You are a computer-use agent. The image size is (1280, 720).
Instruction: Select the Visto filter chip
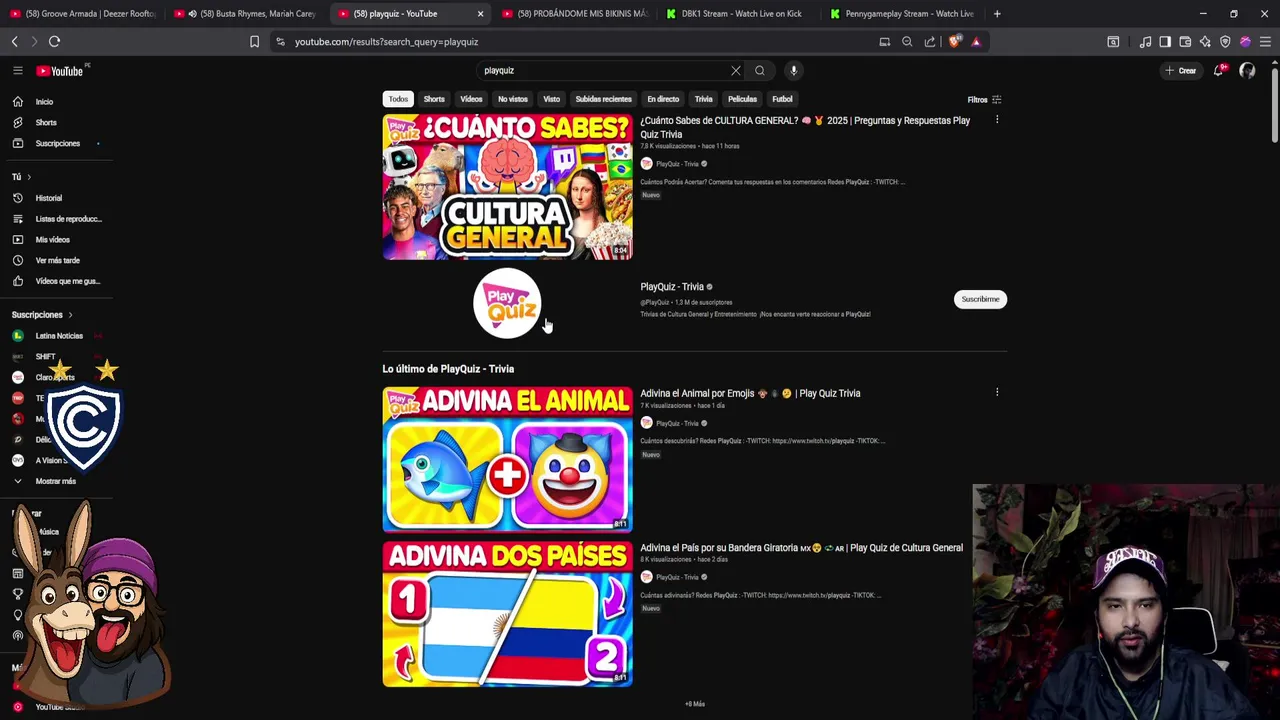(x=551, y=99)
